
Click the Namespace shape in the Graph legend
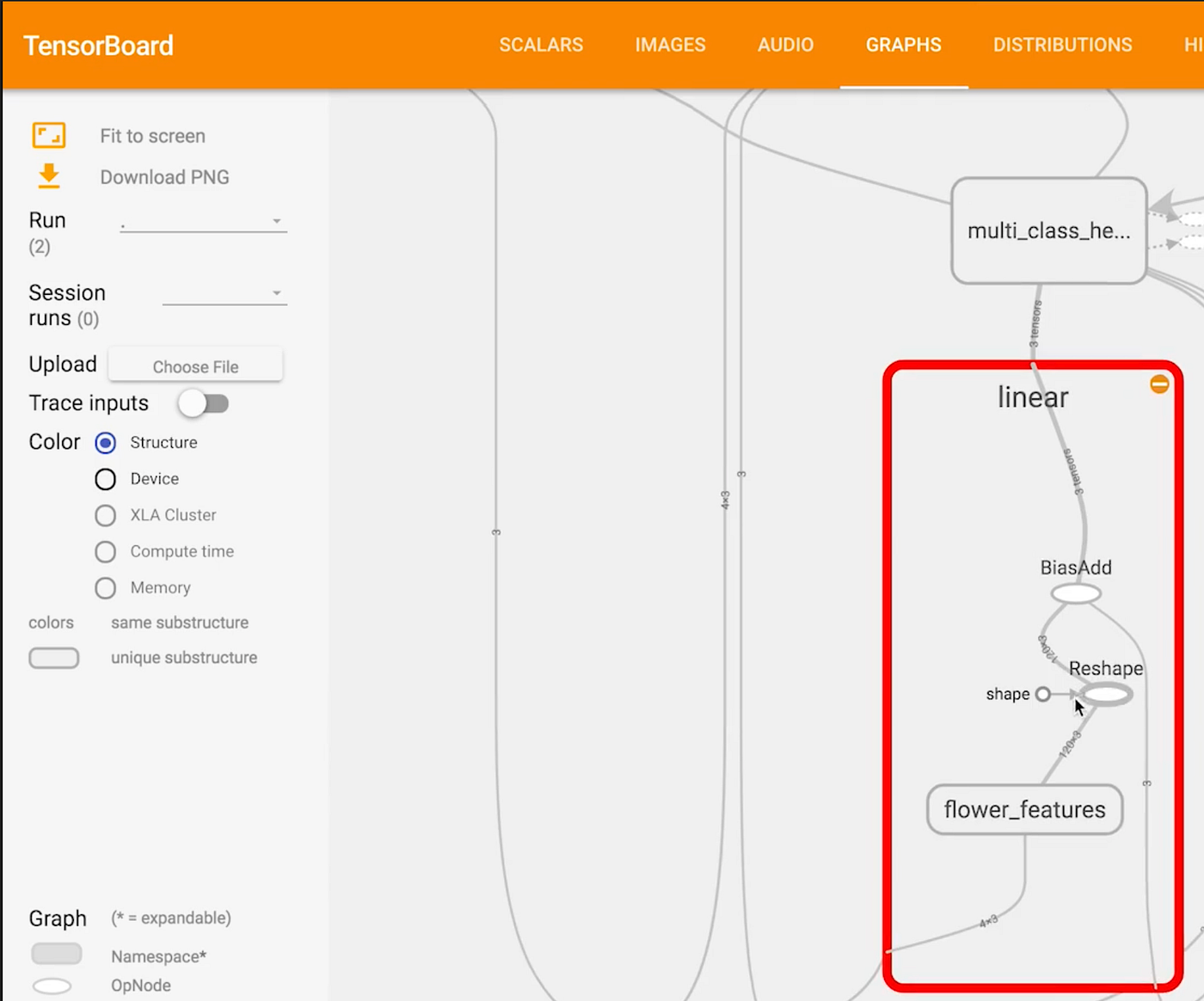[x=56, y=953]
